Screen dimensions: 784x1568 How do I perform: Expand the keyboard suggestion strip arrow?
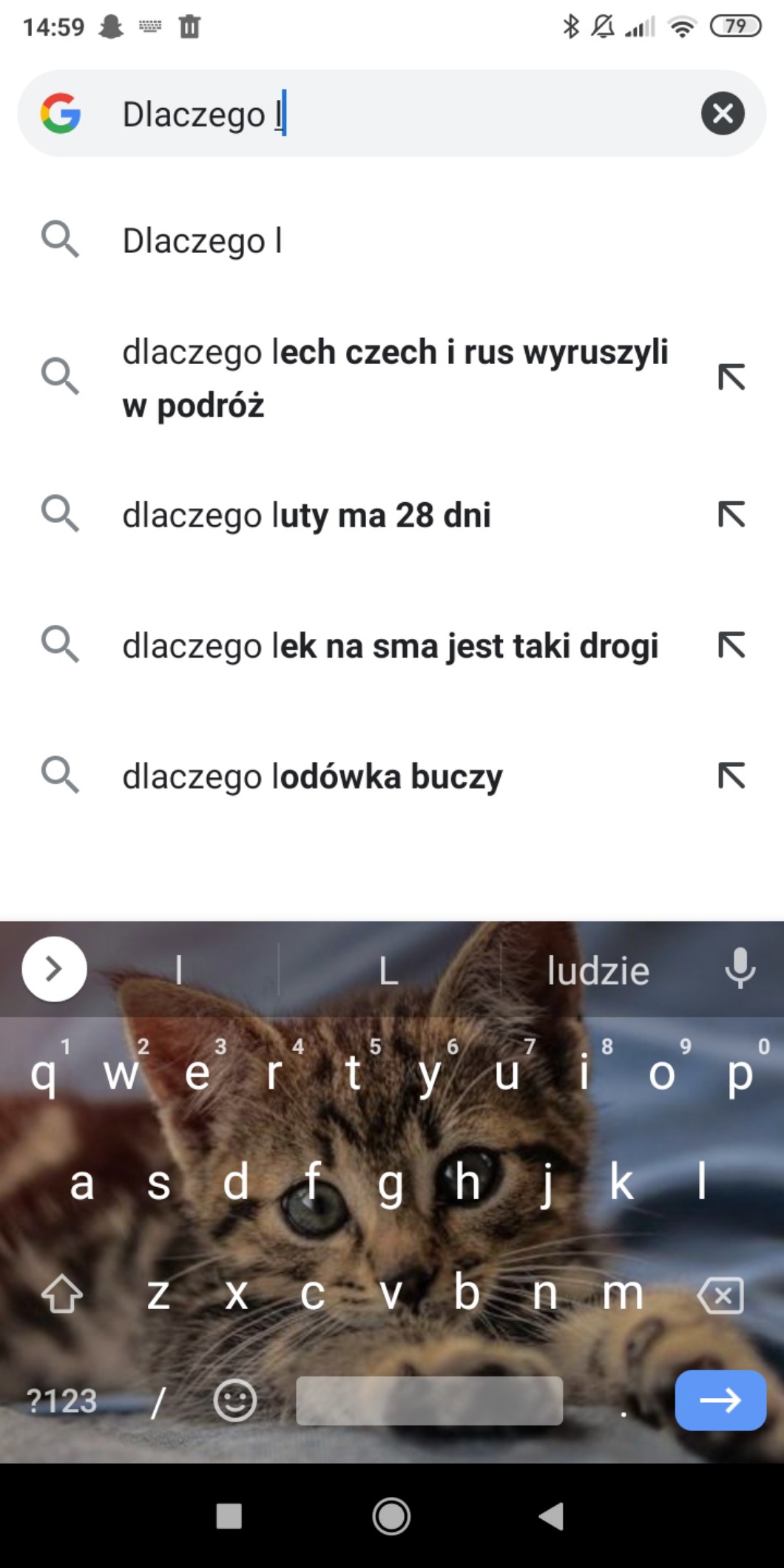(54, 968)
